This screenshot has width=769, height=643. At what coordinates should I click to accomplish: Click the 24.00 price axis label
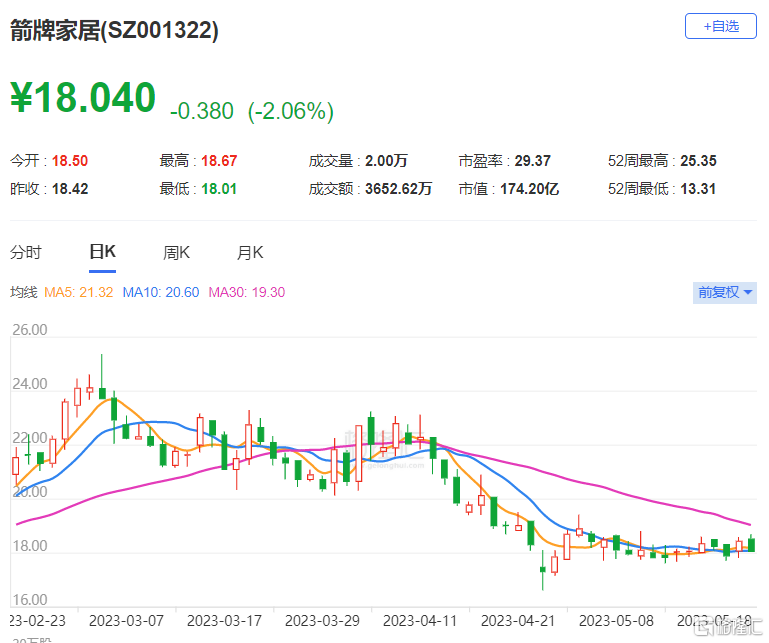pos(30,384)
